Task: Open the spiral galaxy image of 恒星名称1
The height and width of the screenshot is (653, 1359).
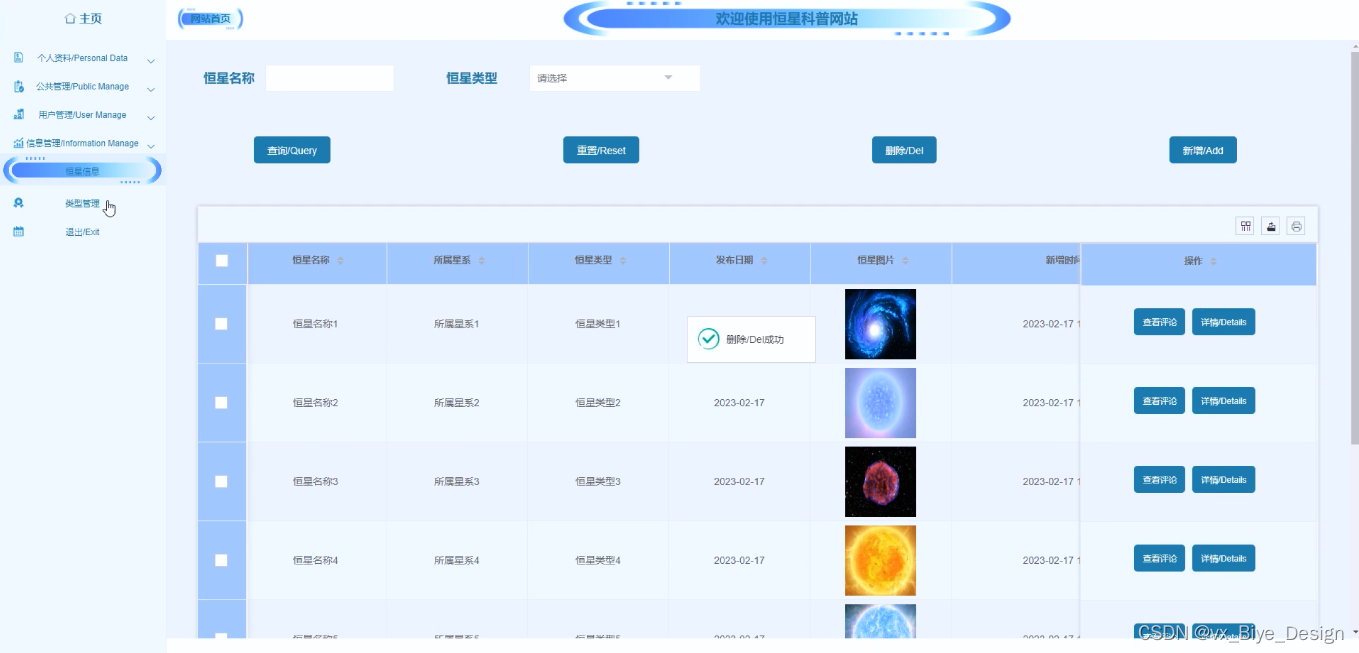Action: 880,324
